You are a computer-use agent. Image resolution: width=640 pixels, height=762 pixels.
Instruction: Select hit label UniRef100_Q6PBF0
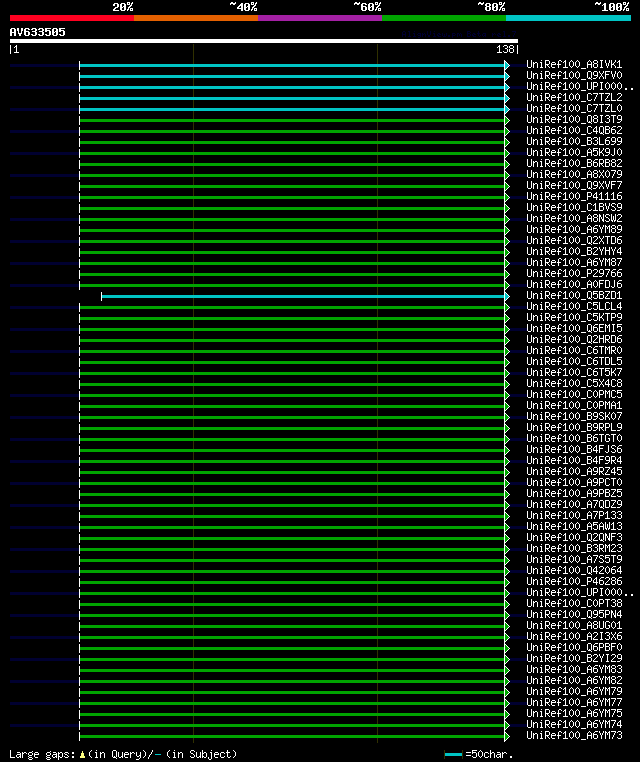tap(574, 647)
